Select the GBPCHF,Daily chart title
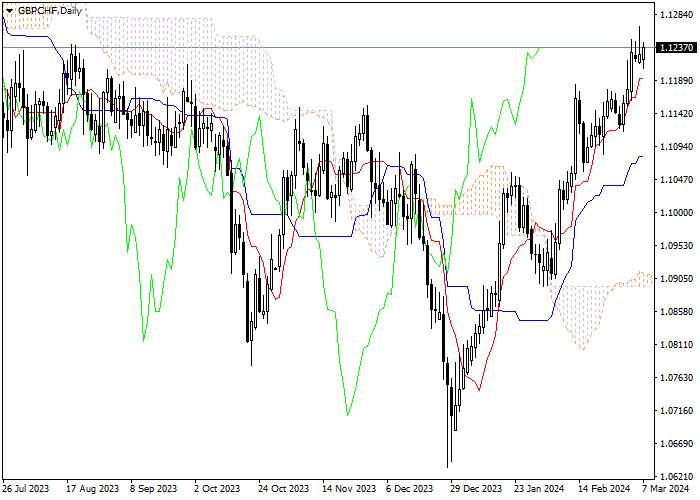The width and height of the screenshot is (700, 500). pyautogui.click(x=50, y=11)
